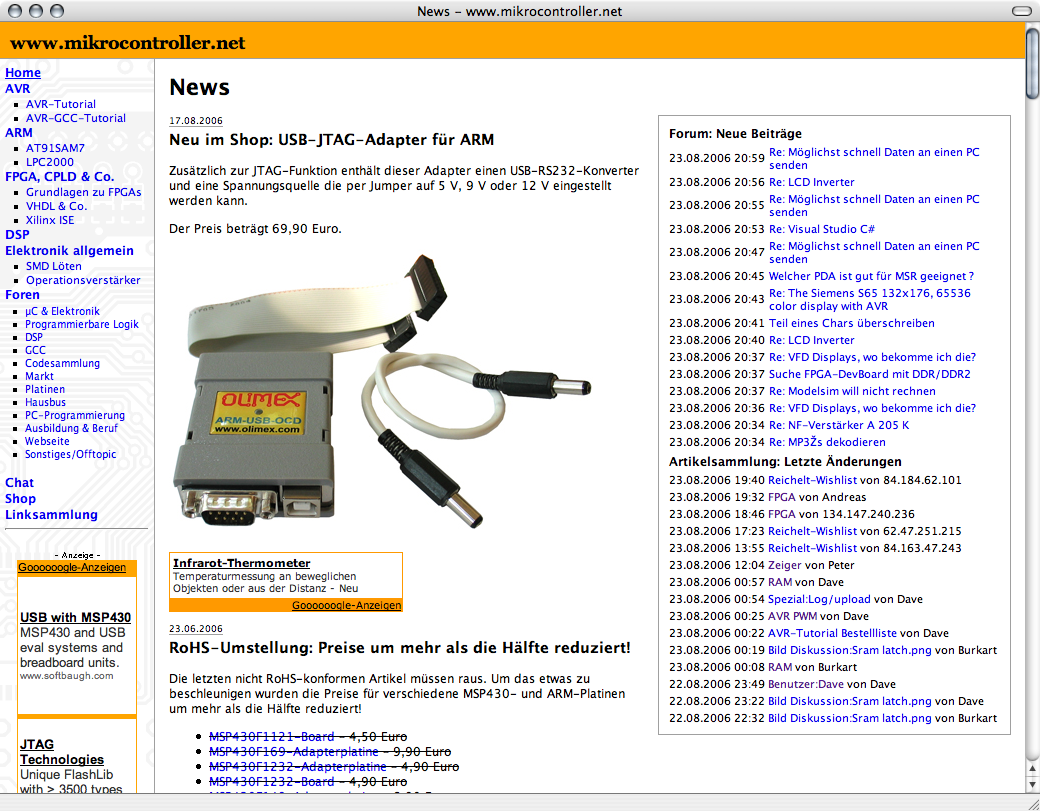Open the Home link in sidebar
The height and width of the screenshot is (811, 1040).
23,73
